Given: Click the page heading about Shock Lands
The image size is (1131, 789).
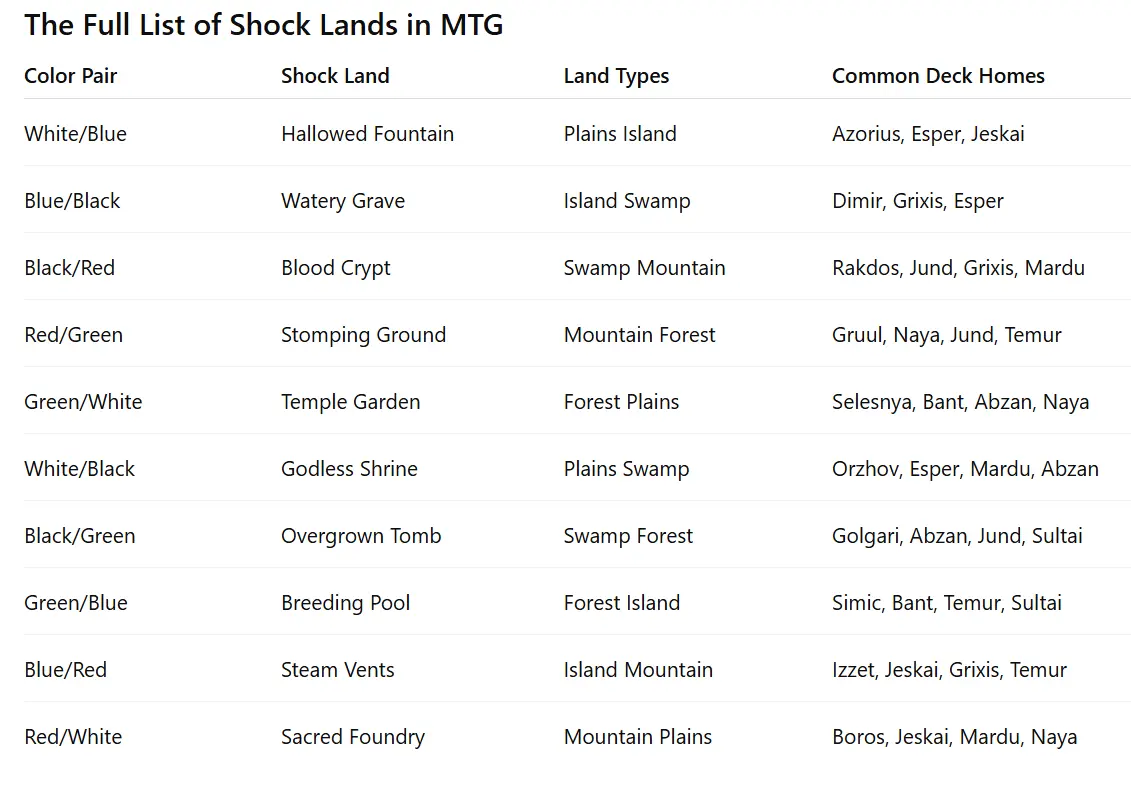Looking at the screenshot, I should 263,25.
